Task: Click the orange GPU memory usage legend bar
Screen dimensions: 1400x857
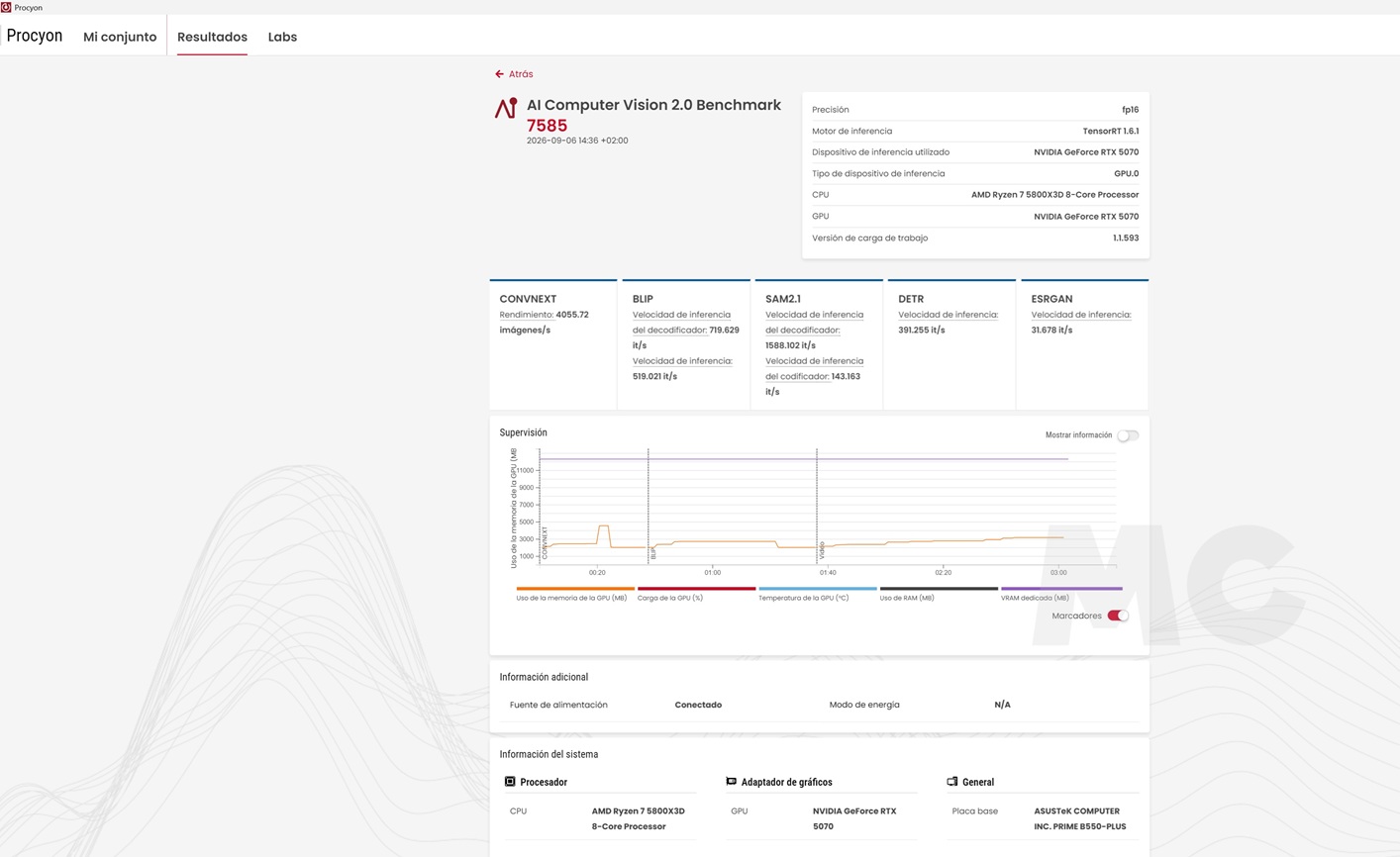Action: (575, 589)
